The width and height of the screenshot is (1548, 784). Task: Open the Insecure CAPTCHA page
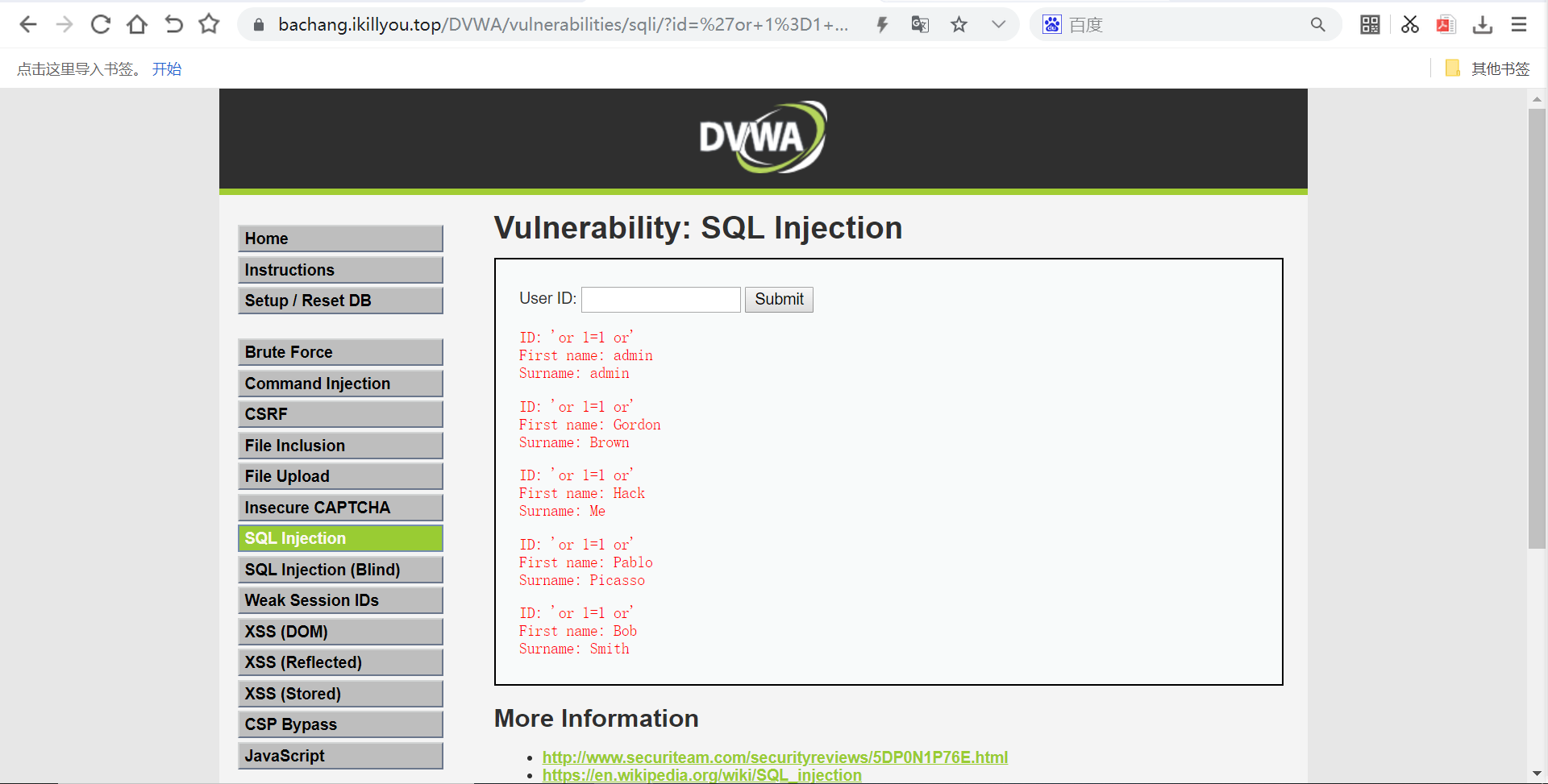[340, 508]
